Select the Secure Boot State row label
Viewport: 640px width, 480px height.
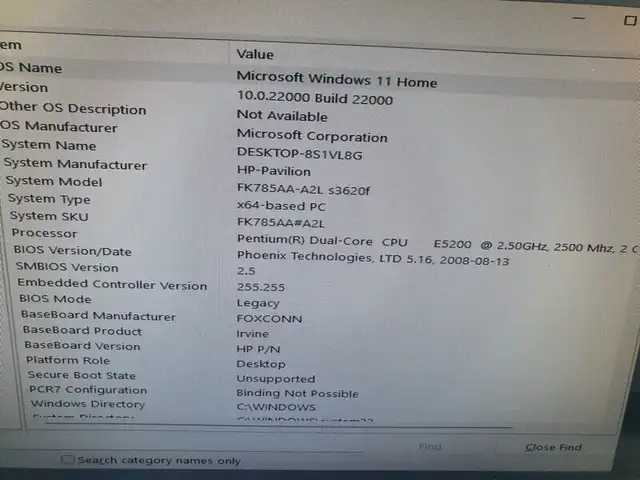[x=81, y=375]
